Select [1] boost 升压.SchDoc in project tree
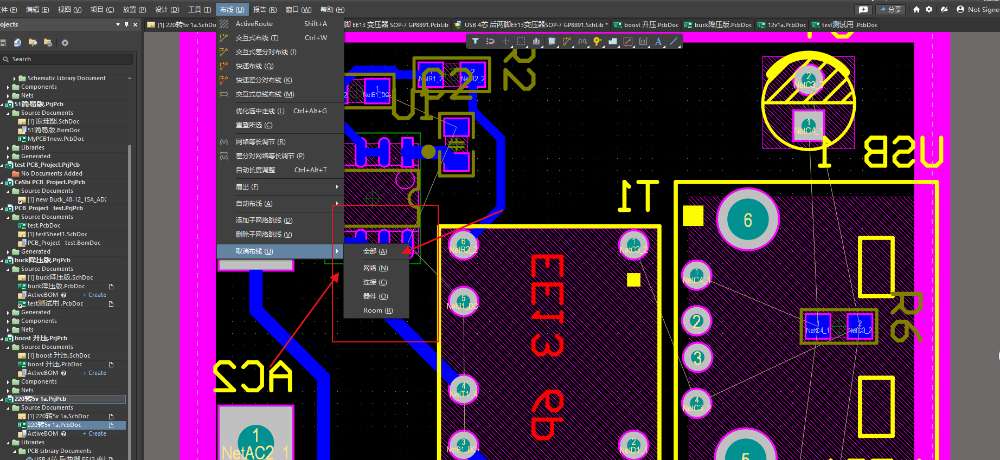 click(54, 355)
